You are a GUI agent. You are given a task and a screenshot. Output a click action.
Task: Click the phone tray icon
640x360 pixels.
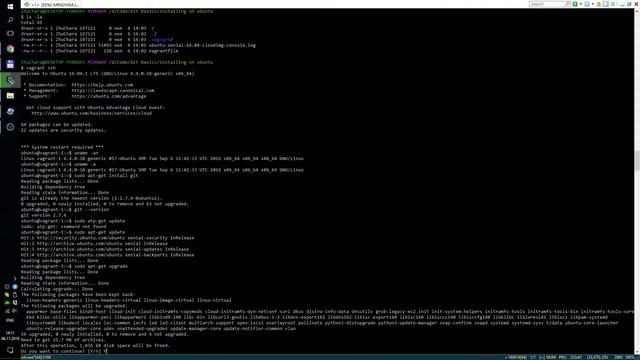(15, 302)
